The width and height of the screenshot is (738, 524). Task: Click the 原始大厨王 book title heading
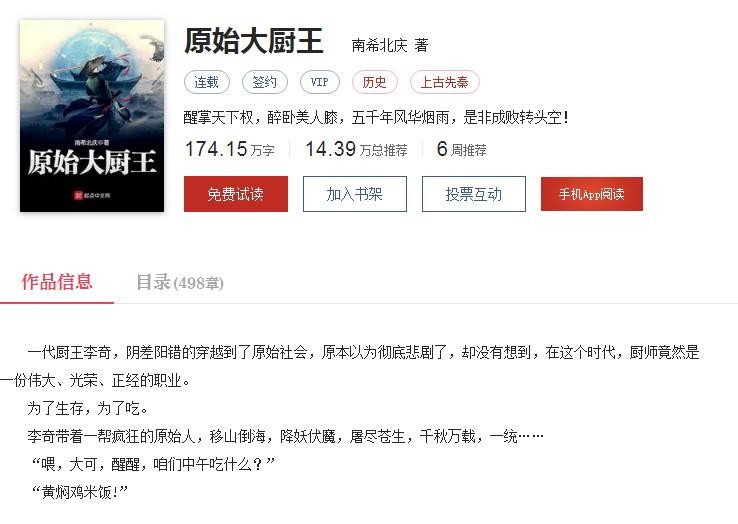(x=254, y=41)
